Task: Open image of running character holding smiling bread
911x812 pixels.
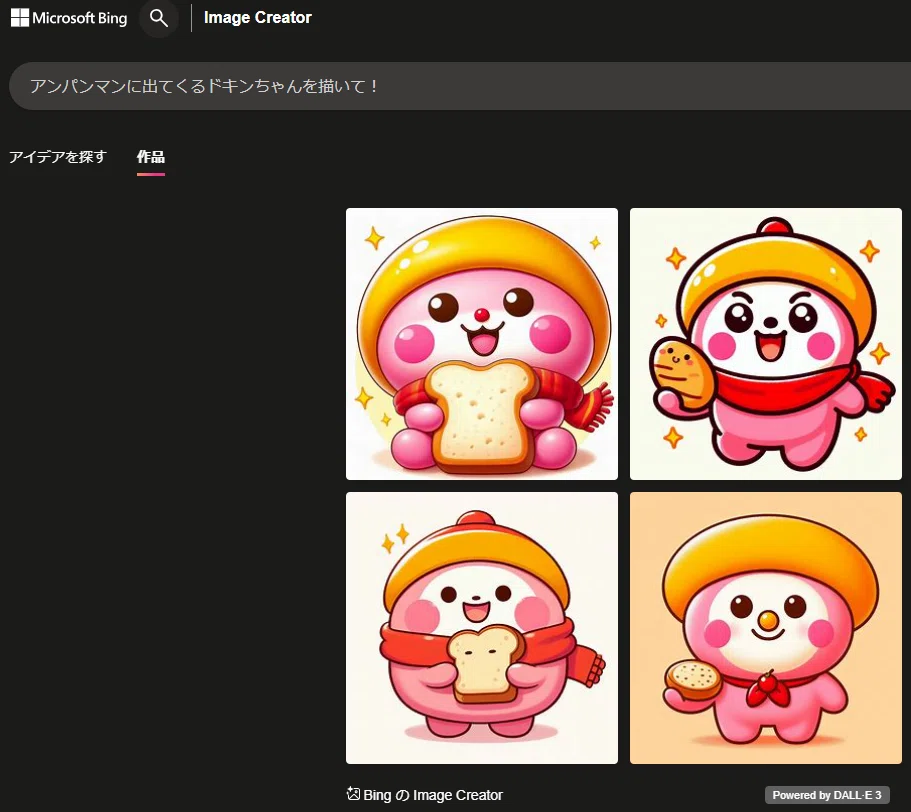Action: [x=766, y=344]
